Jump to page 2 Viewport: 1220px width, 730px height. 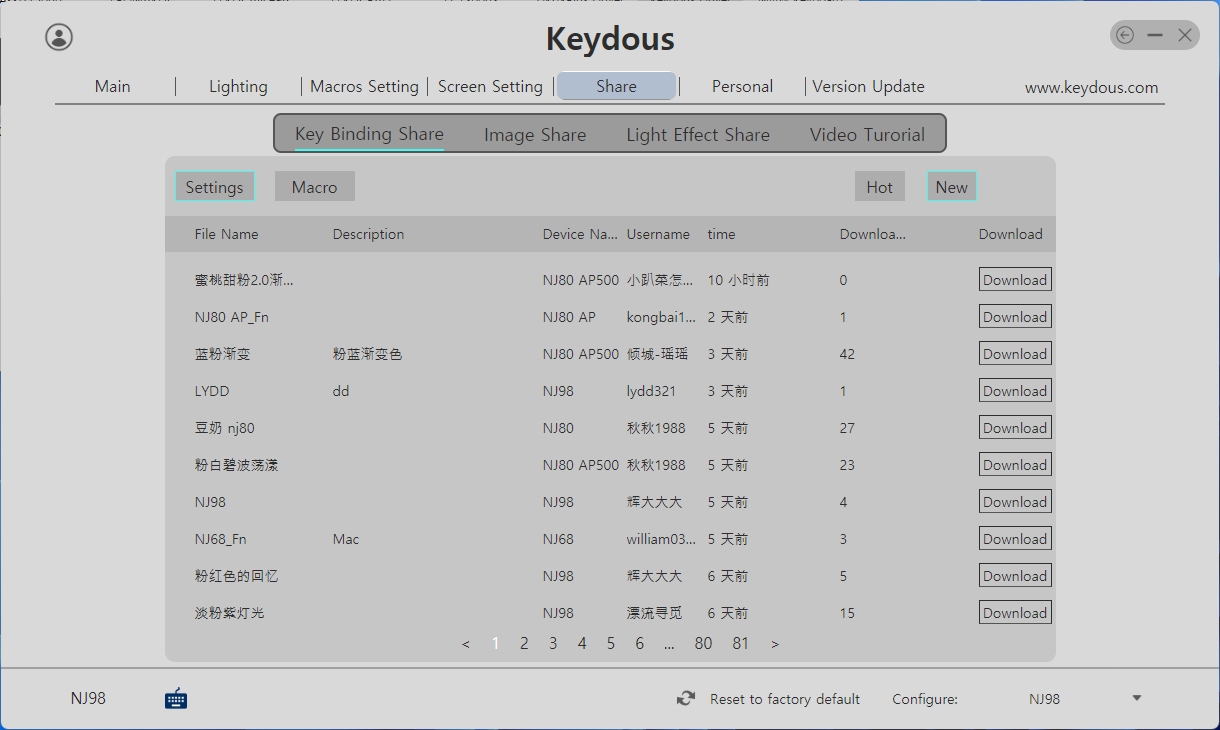click(x=524, y=644)
